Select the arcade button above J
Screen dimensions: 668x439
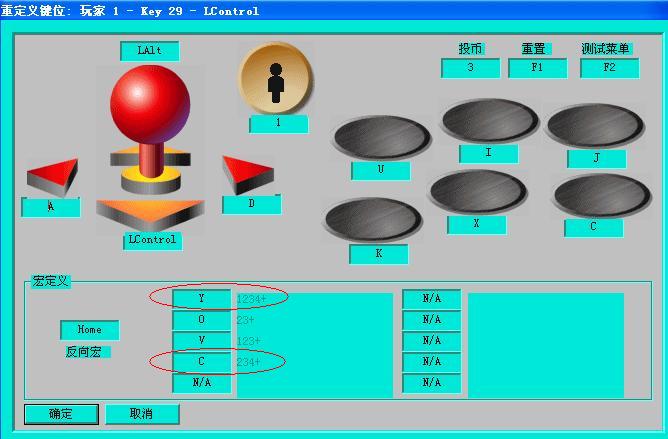[595, 126]
